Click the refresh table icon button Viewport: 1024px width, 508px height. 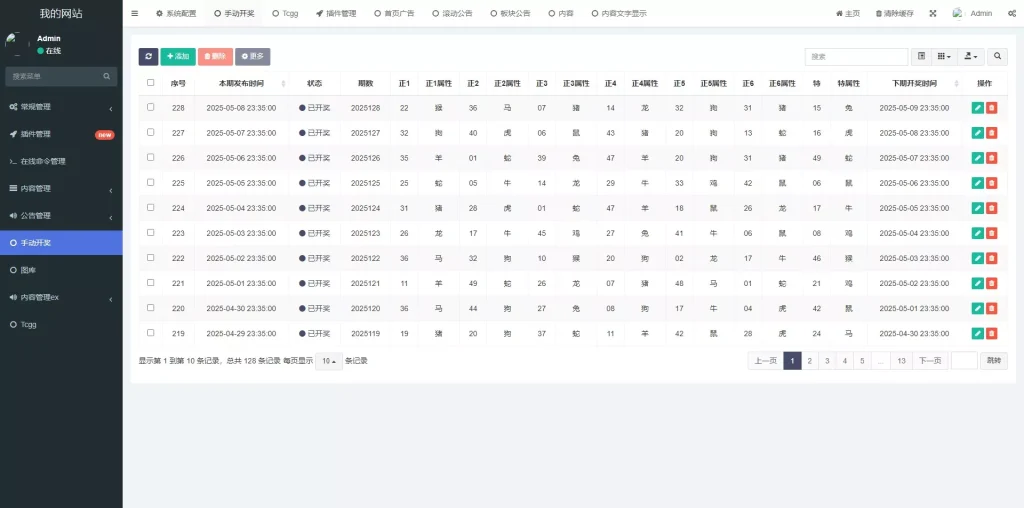(x=148, y=57)
